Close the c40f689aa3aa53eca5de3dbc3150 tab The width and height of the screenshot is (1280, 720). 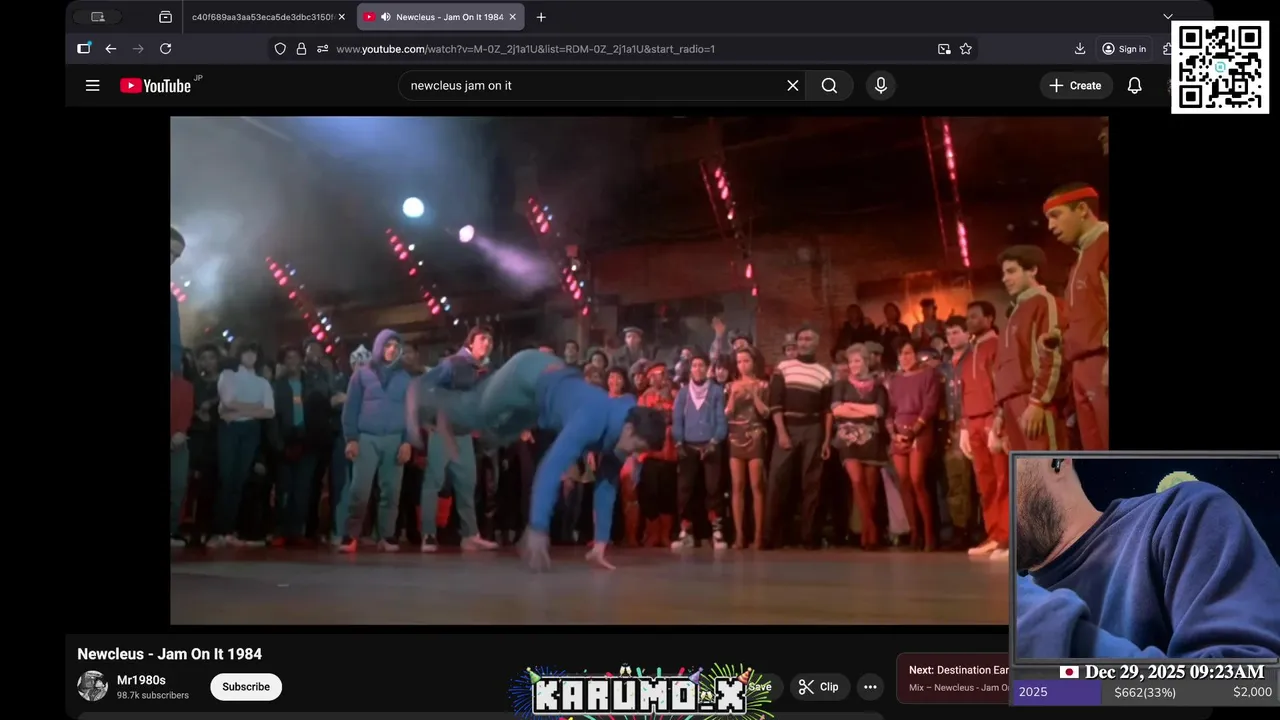tap(341, 17)
